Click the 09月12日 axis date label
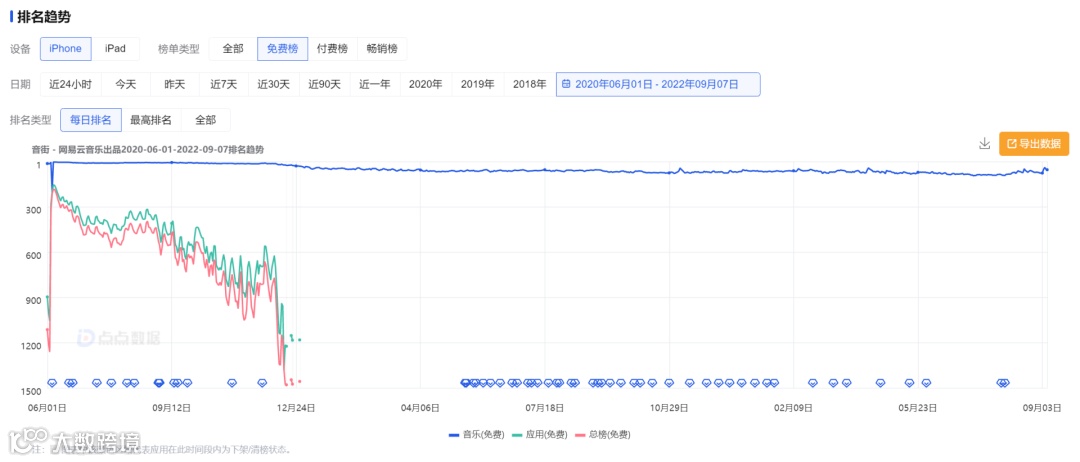The width and height of the screenshot is (1080, 462). [x=172, y=408]
